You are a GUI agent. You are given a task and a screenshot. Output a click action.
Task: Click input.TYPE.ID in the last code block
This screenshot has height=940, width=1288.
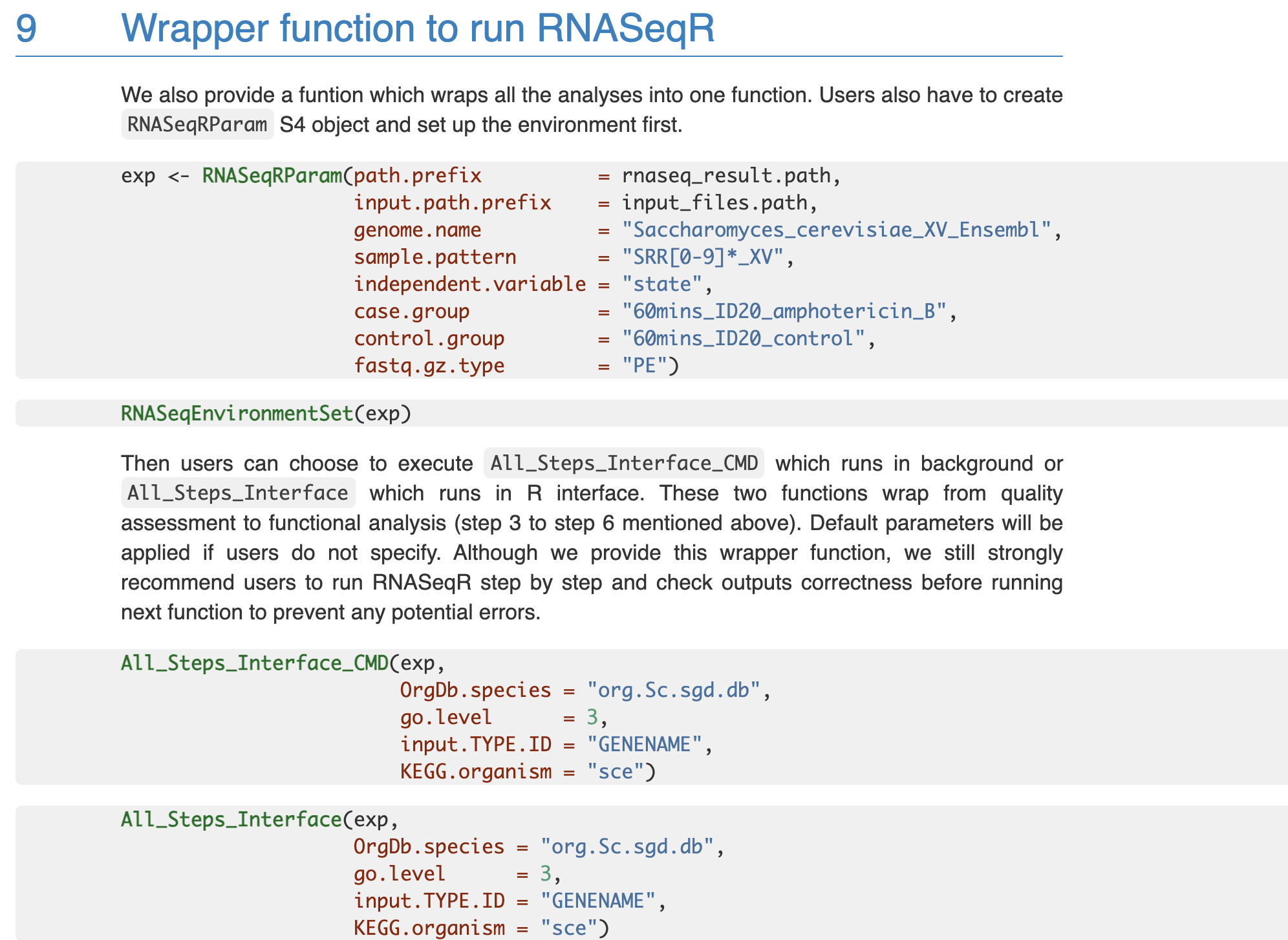429,901
